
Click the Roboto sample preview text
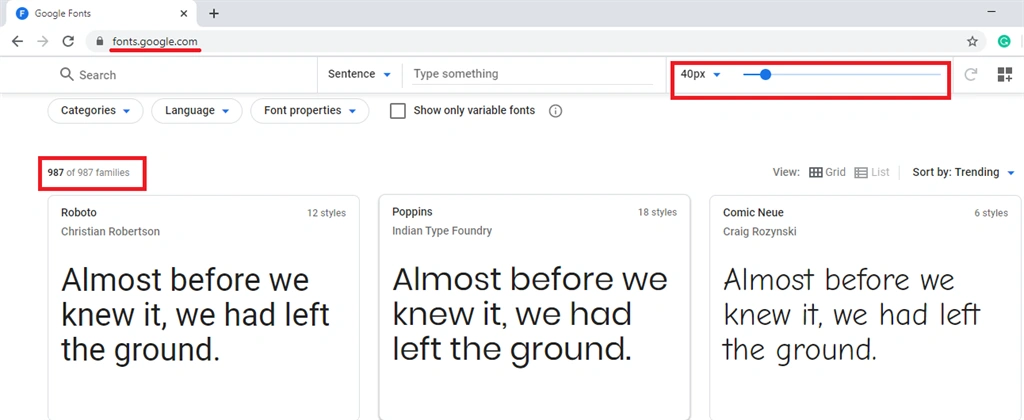(195, 315)
